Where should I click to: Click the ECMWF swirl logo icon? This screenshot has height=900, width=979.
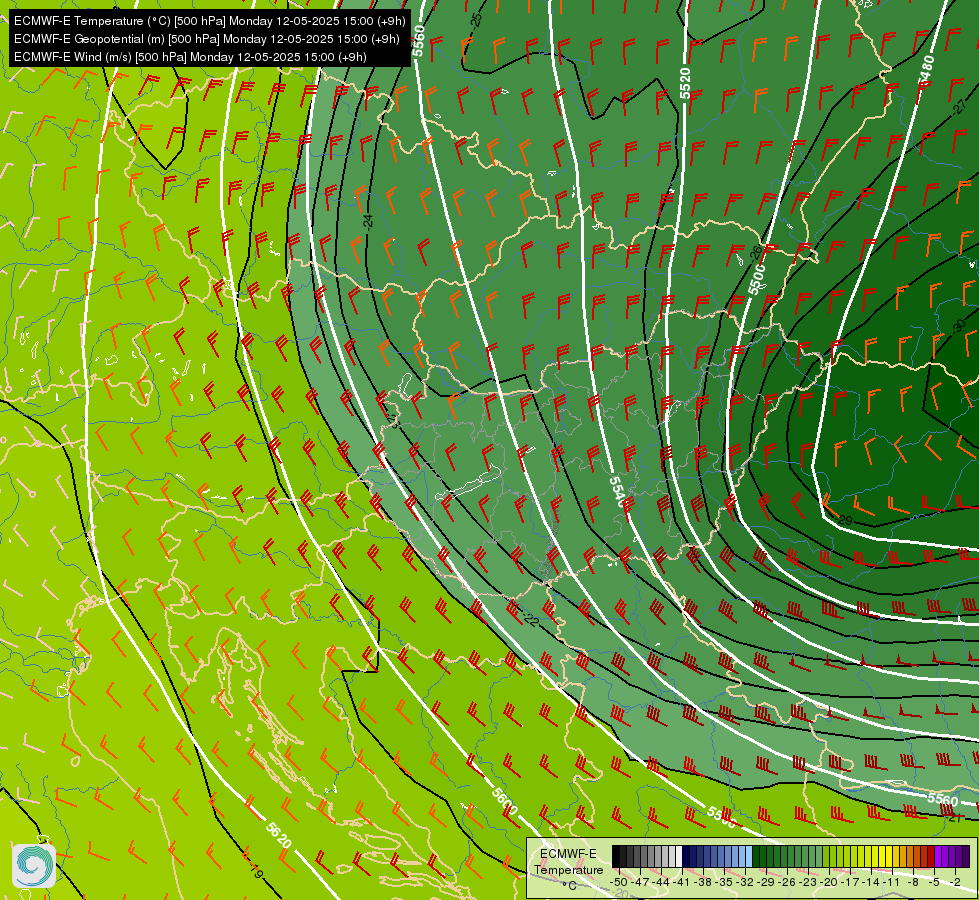coord(34,865)
